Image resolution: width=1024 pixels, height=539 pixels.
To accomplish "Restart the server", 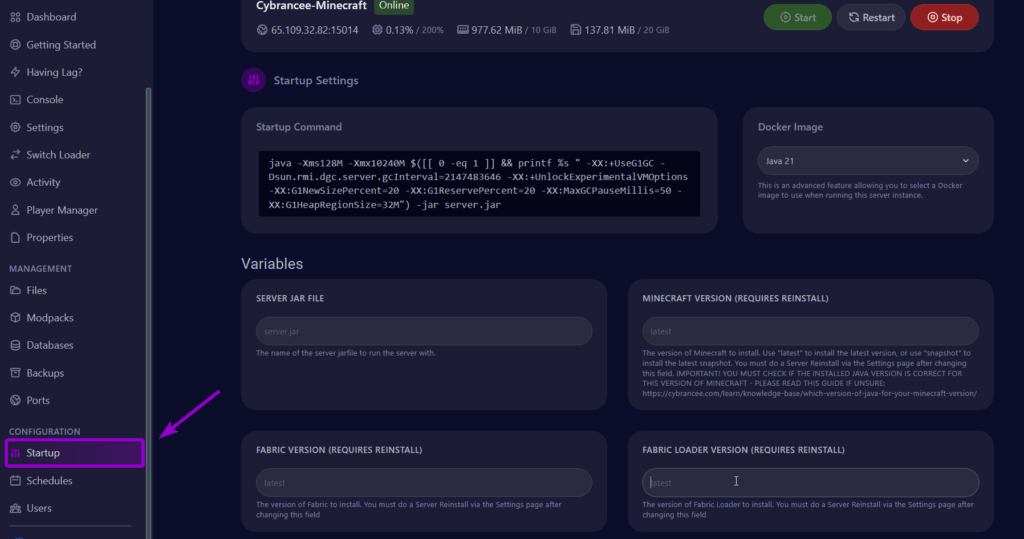I will (871, 18).
